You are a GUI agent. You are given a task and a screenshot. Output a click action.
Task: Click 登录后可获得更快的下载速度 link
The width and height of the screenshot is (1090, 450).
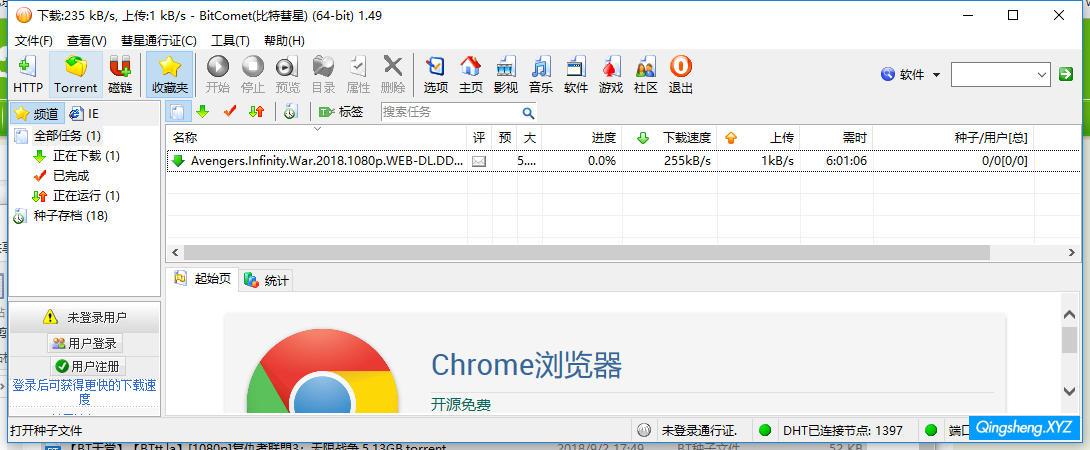tap(84, 392)
